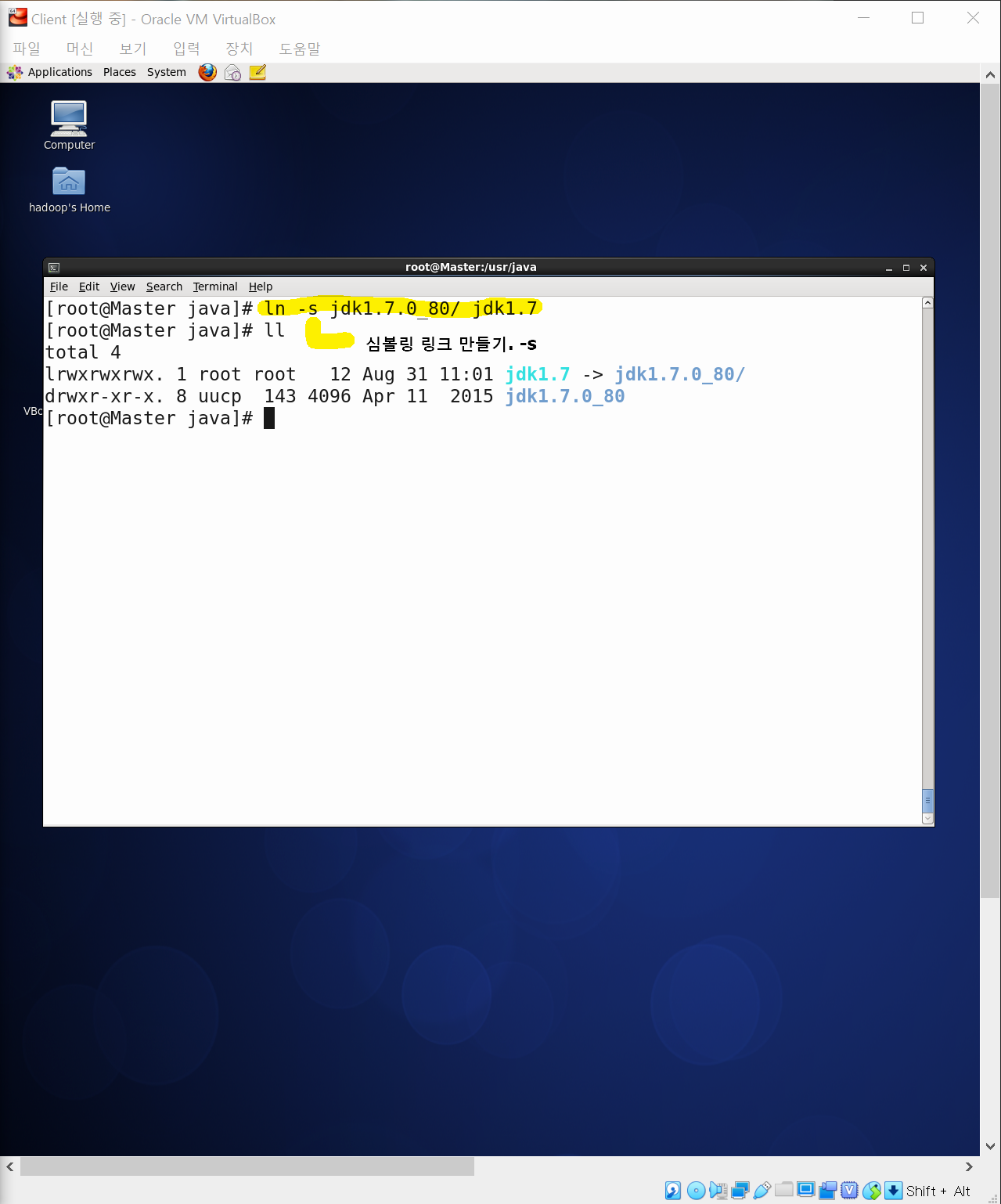Open VirtualBox 입력 menu
Screen dimensions: 1001x1204
click(x=186, y=49)
